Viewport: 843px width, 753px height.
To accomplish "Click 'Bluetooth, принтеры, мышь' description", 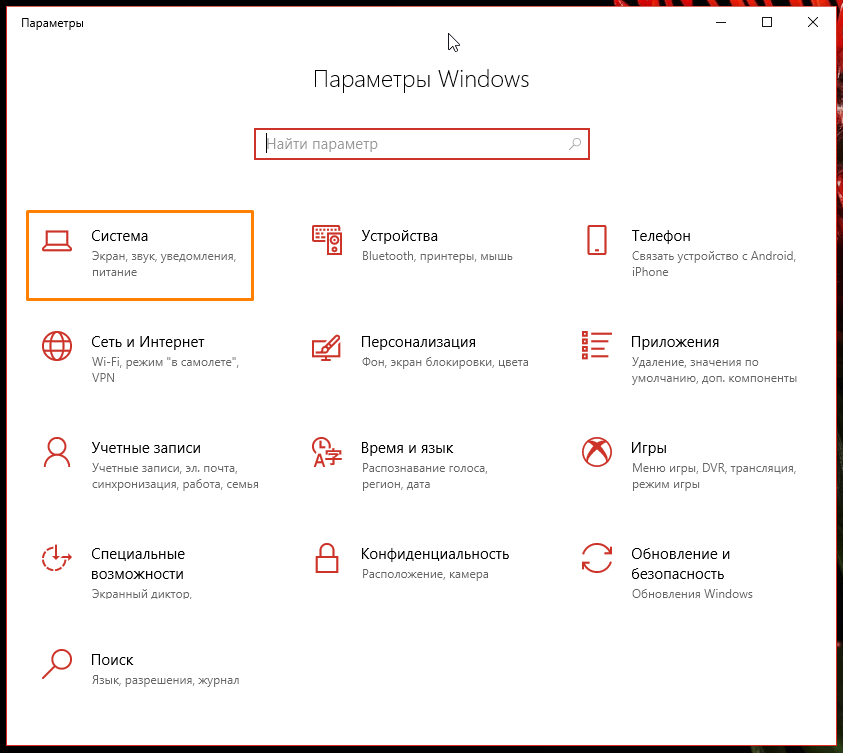I will pos(437,256).
